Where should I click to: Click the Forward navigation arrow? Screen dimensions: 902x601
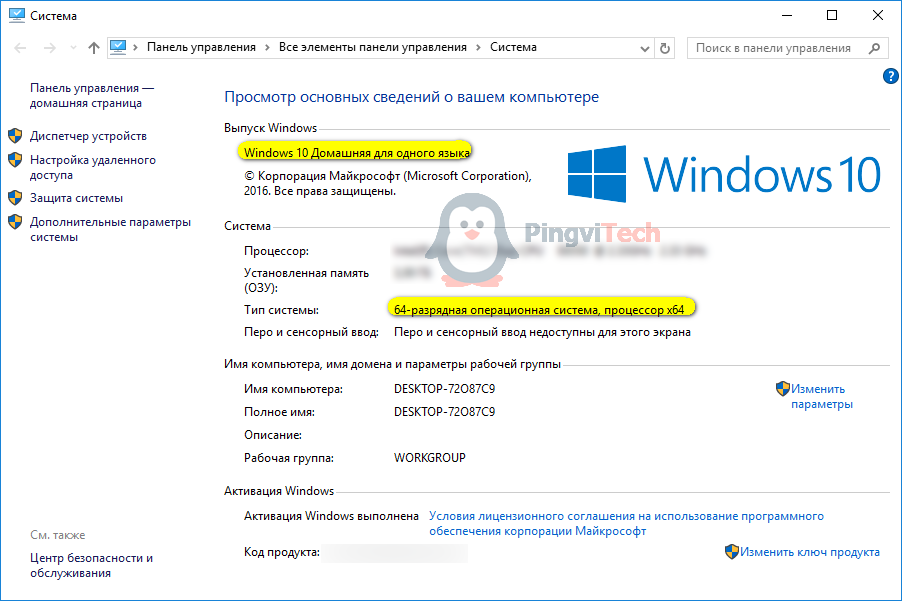tap(50, 48)
